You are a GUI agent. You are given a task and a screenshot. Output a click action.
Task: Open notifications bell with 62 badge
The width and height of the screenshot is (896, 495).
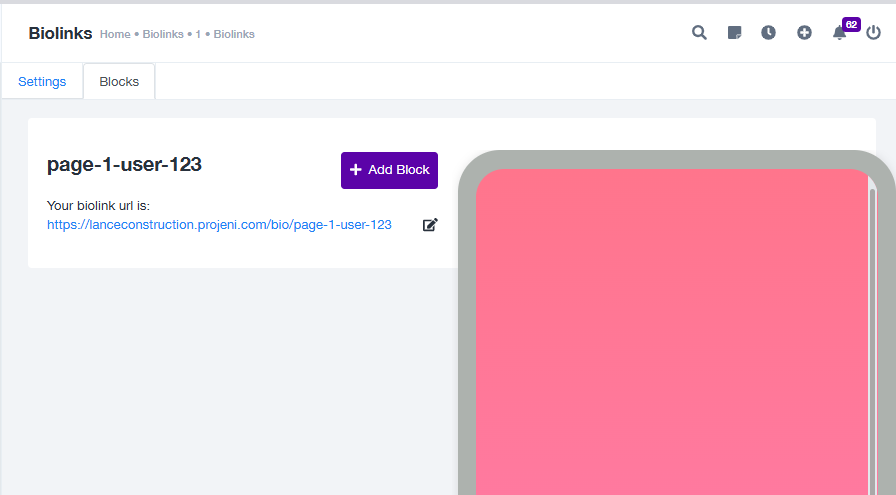coord(839,33)
